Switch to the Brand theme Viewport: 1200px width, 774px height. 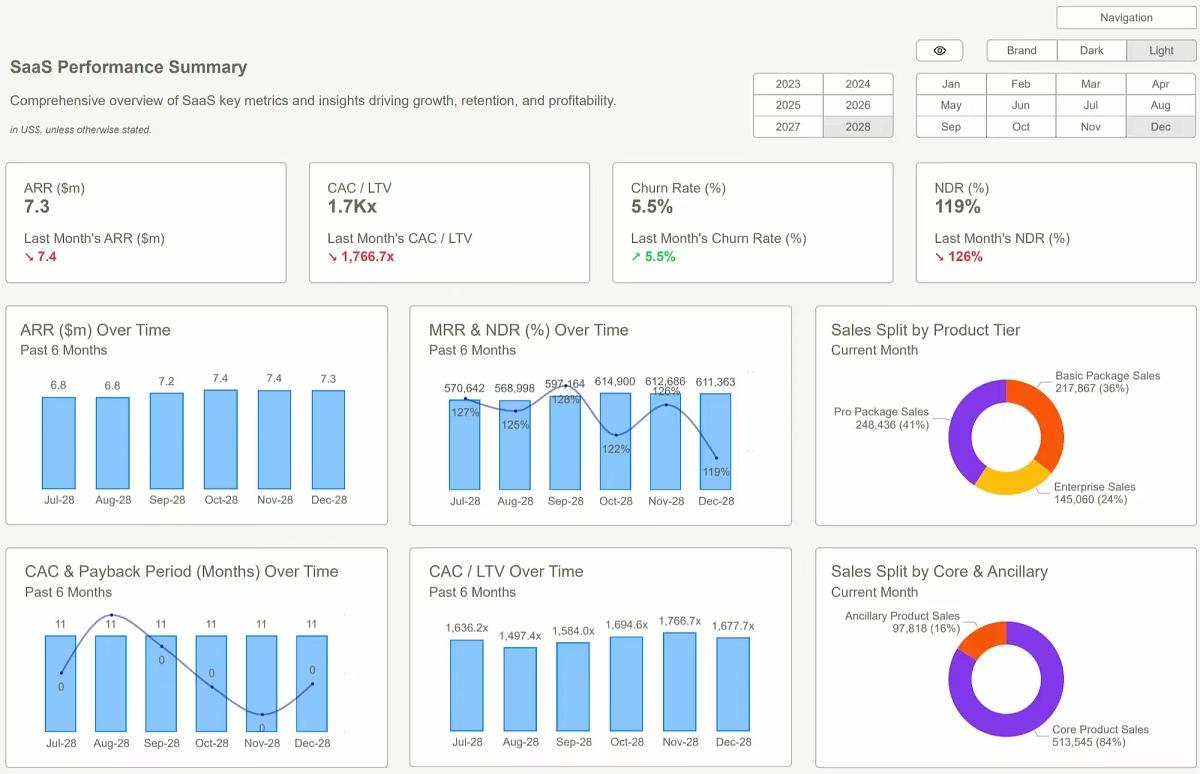(x=1021, y=50)
